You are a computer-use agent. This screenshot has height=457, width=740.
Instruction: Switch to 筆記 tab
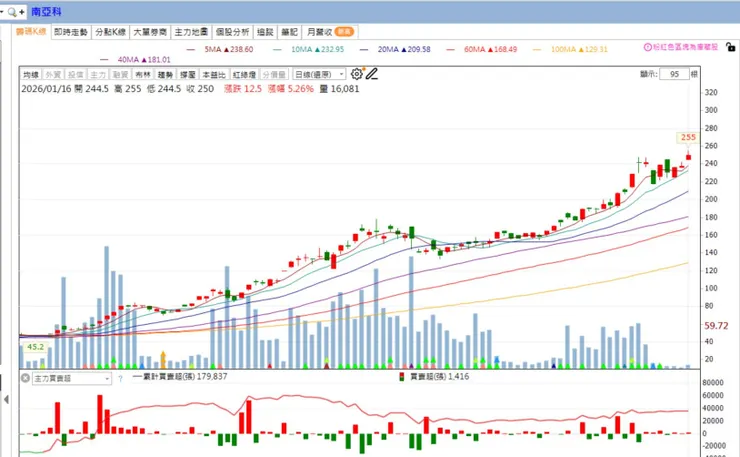(x=289, y=32)
